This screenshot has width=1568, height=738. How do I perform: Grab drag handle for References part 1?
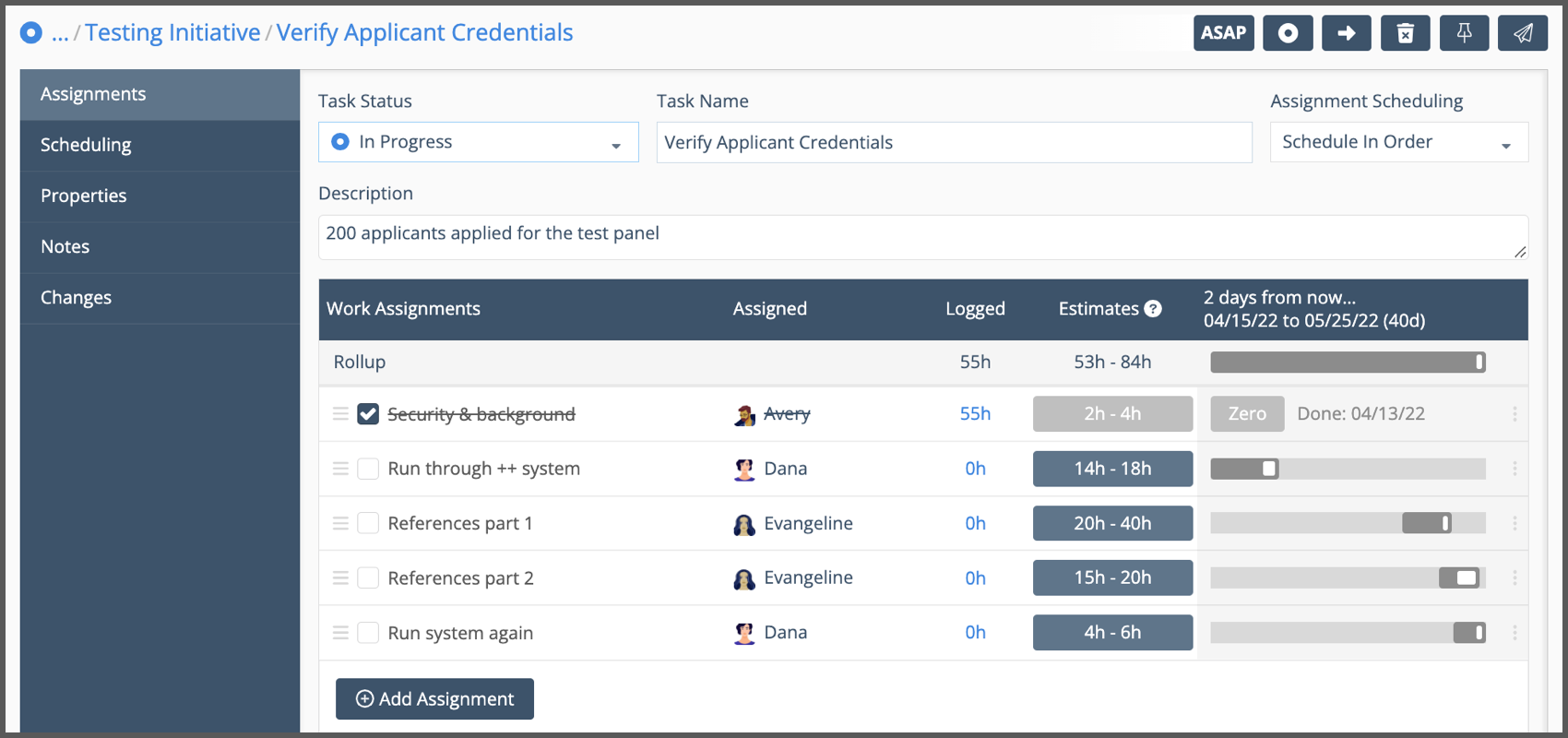[340, 523]
